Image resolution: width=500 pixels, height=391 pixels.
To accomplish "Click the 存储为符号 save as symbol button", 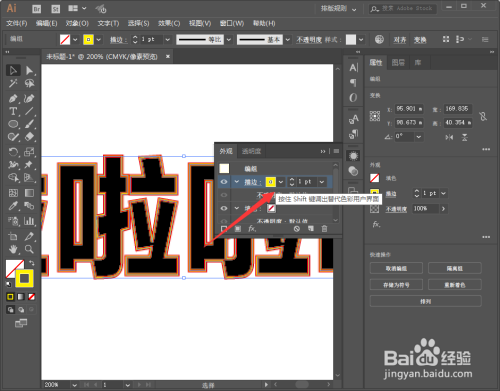I will coord(396,285).
